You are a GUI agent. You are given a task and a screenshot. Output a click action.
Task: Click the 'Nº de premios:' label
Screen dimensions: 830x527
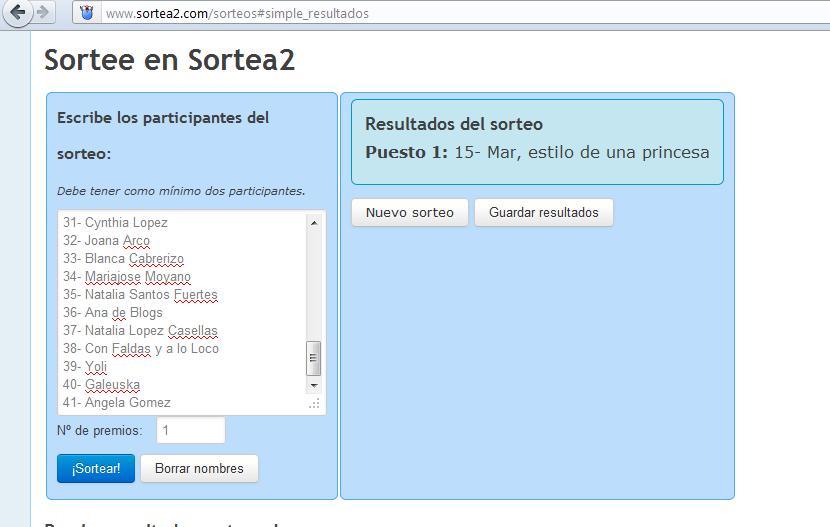coord(100,431)
